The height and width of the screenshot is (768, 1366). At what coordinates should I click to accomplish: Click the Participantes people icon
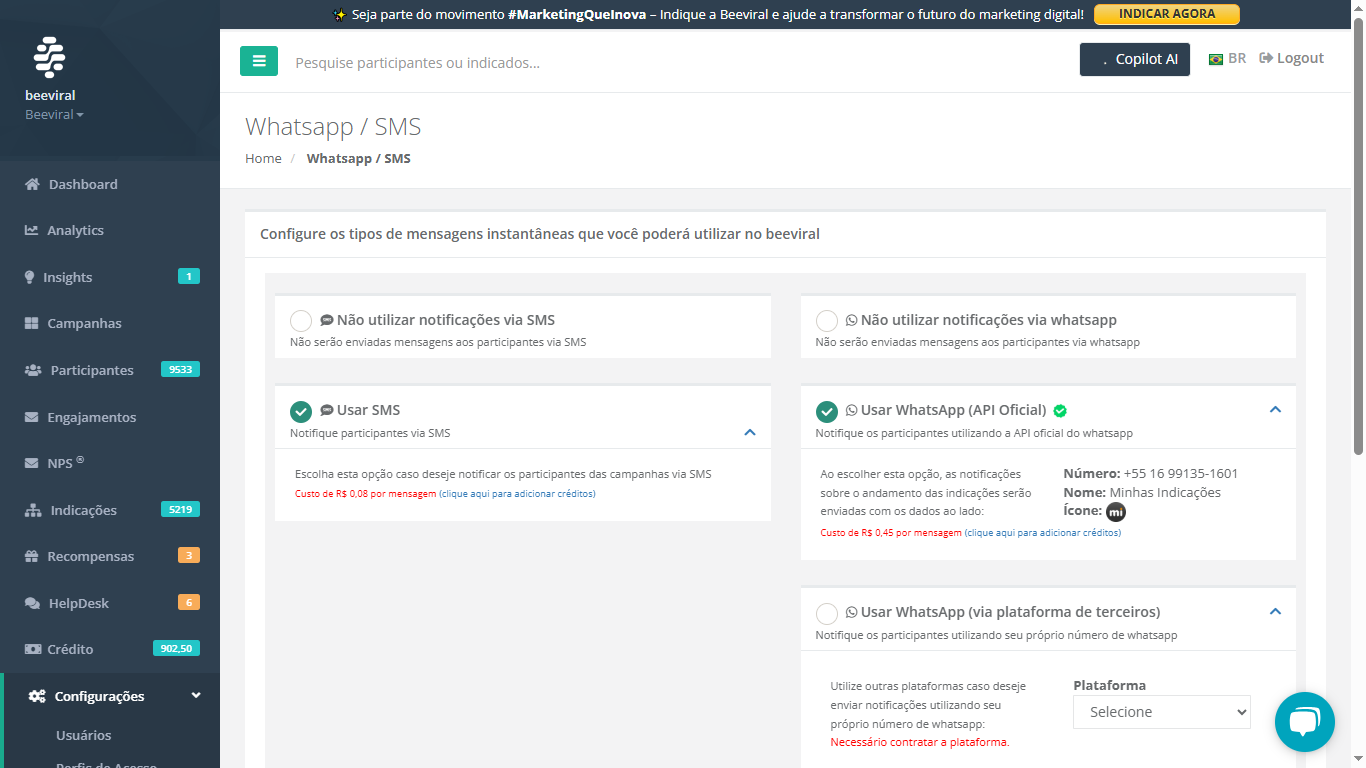click(x=33, y=370)
